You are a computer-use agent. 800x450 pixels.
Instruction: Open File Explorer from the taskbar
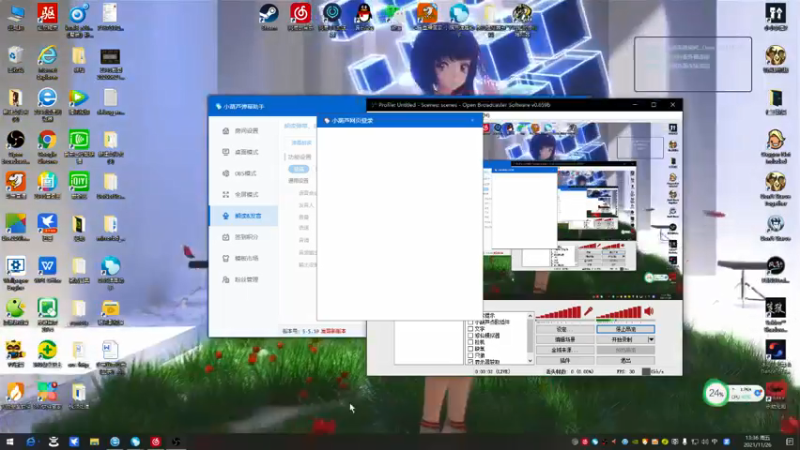[x=94, y=441]
